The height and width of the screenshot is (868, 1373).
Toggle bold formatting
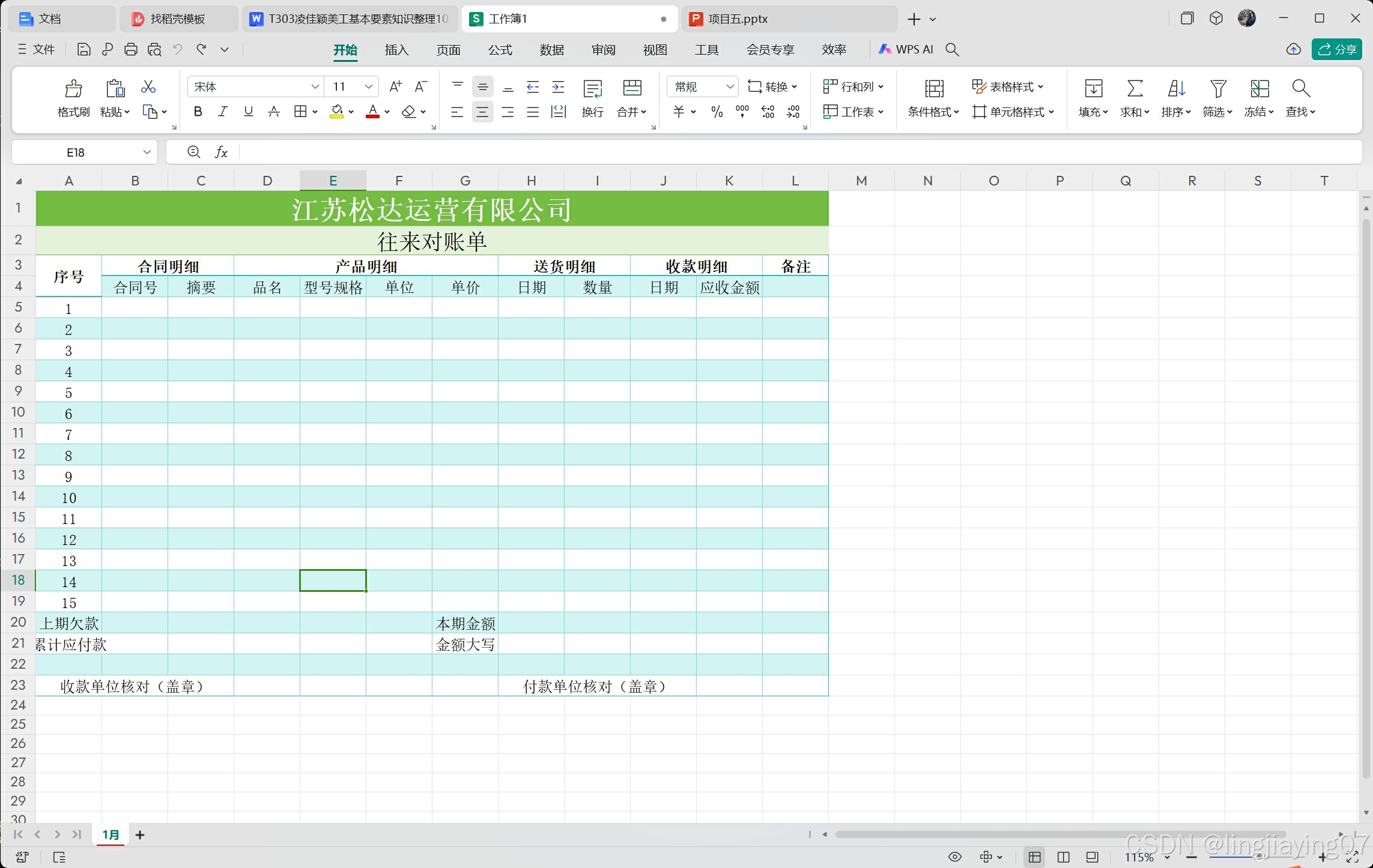click(x=198, y=112)
